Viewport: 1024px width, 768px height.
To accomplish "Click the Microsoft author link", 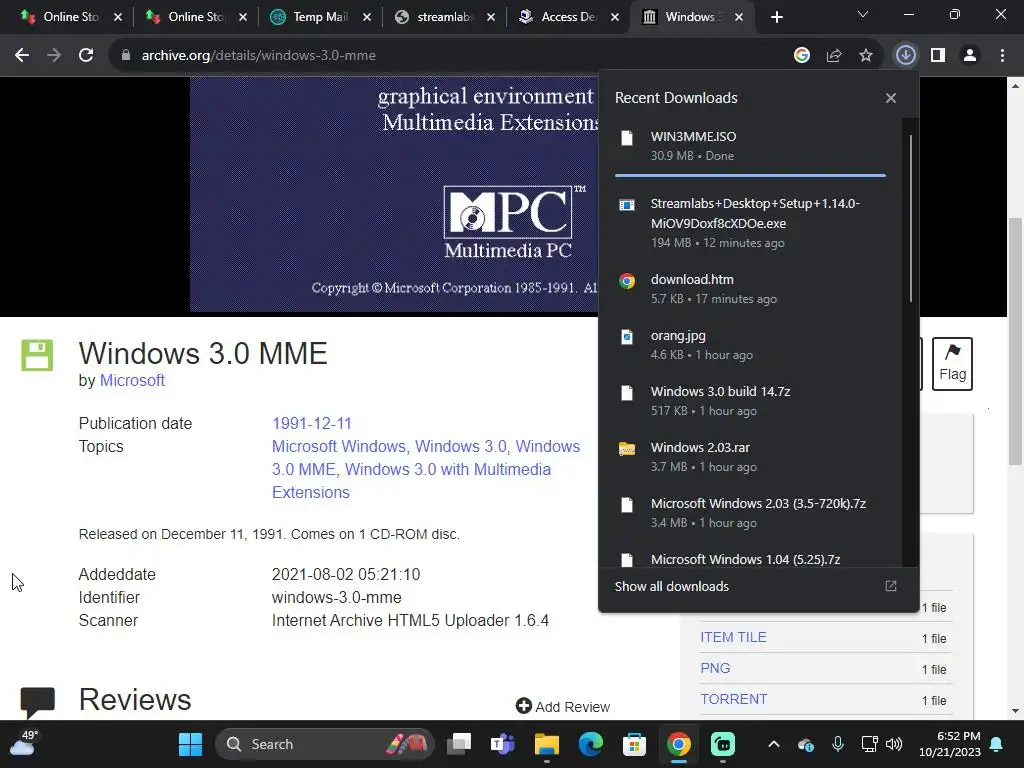I will pos(132,380).
